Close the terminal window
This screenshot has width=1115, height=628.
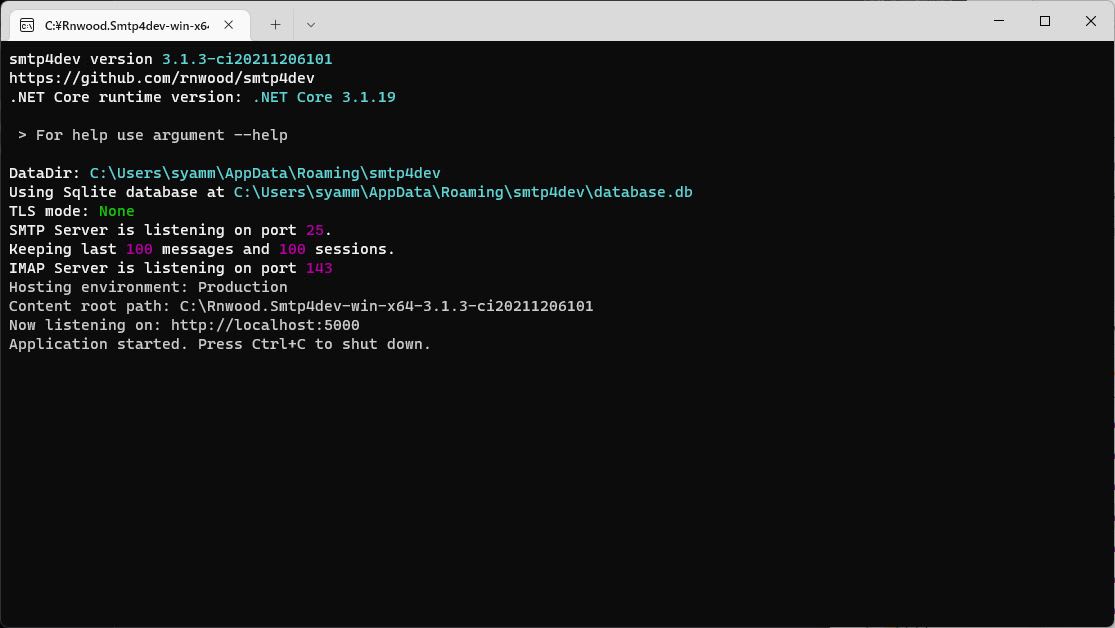click(x=1091, y=21)
